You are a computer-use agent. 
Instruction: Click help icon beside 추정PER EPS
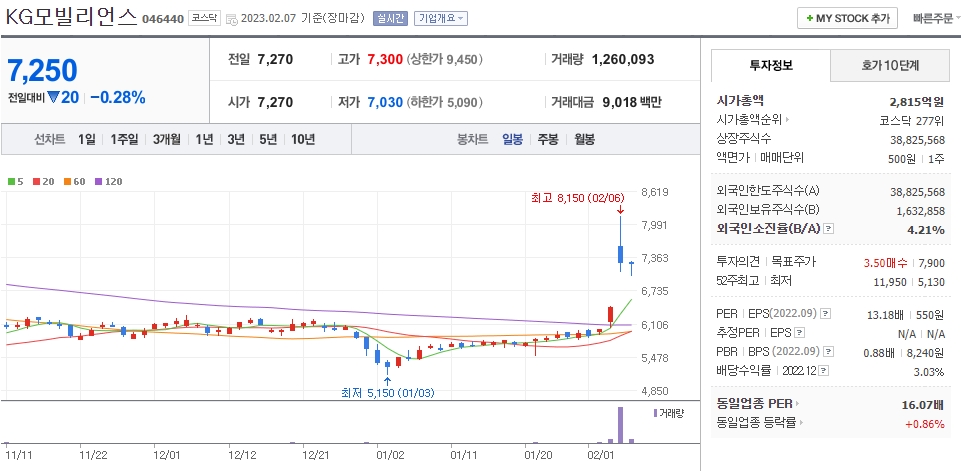[799, 333]
